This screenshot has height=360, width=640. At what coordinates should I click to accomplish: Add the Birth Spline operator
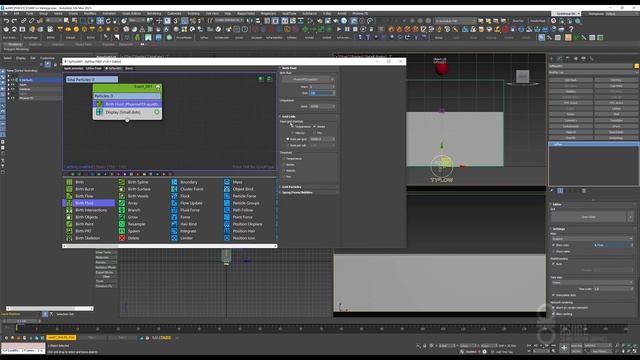(x=138, y=182)
